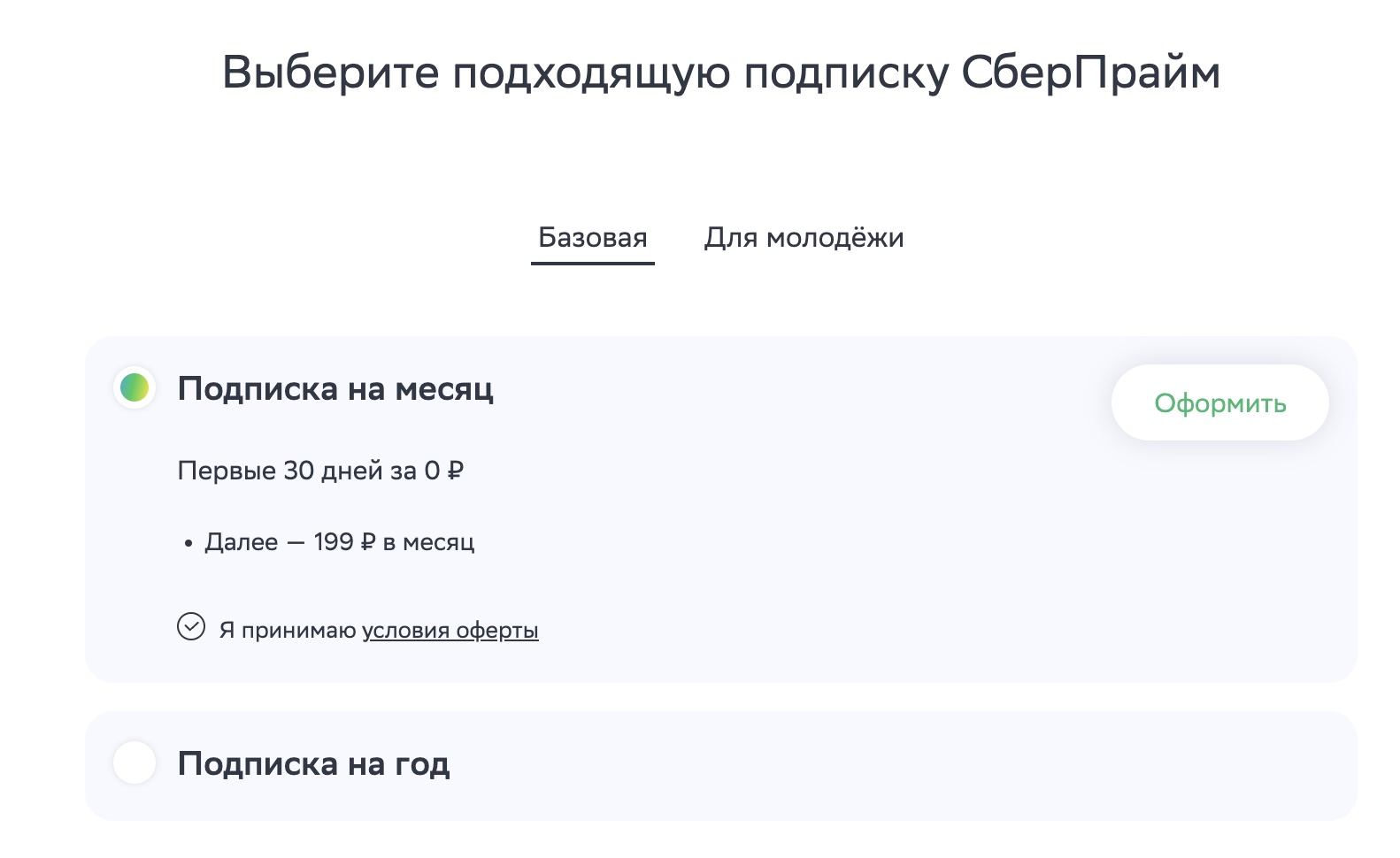This screenshot has width=1400, height=858.
Task: Switch to the Базовая tab
Action: [x=592, y=237]
